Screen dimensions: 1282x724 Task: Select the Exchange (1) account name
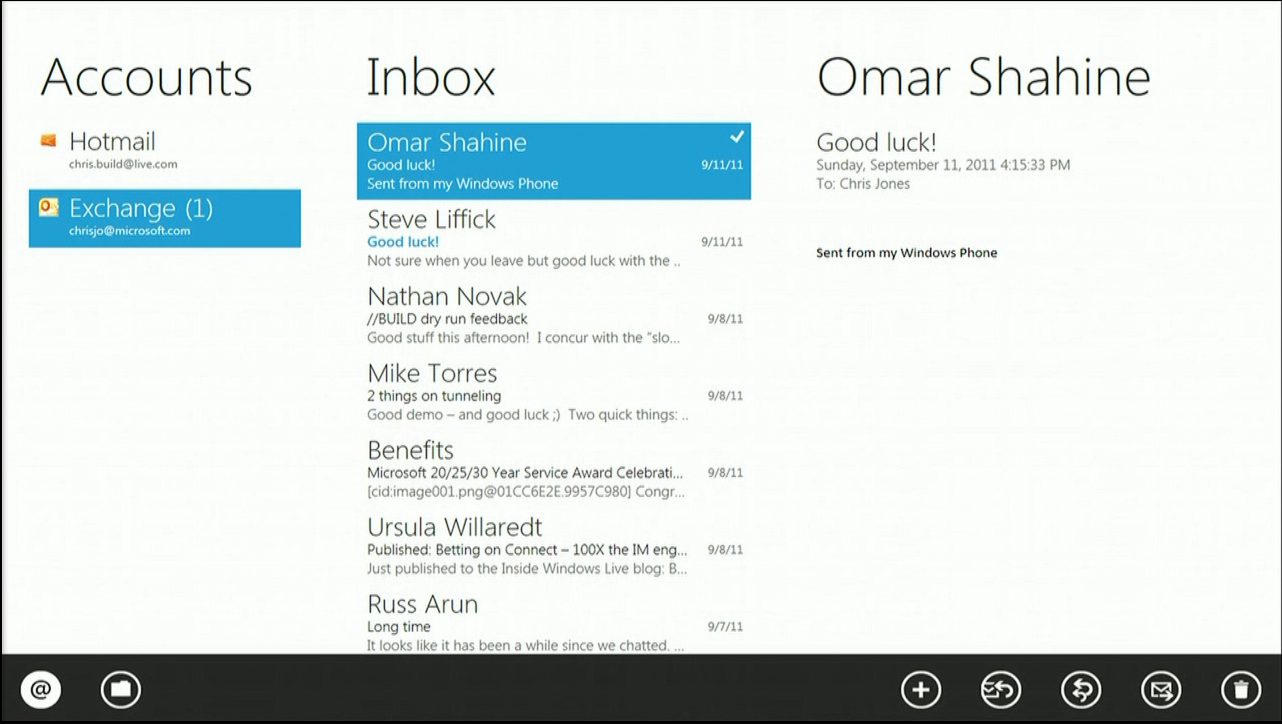tap(141, 209)
